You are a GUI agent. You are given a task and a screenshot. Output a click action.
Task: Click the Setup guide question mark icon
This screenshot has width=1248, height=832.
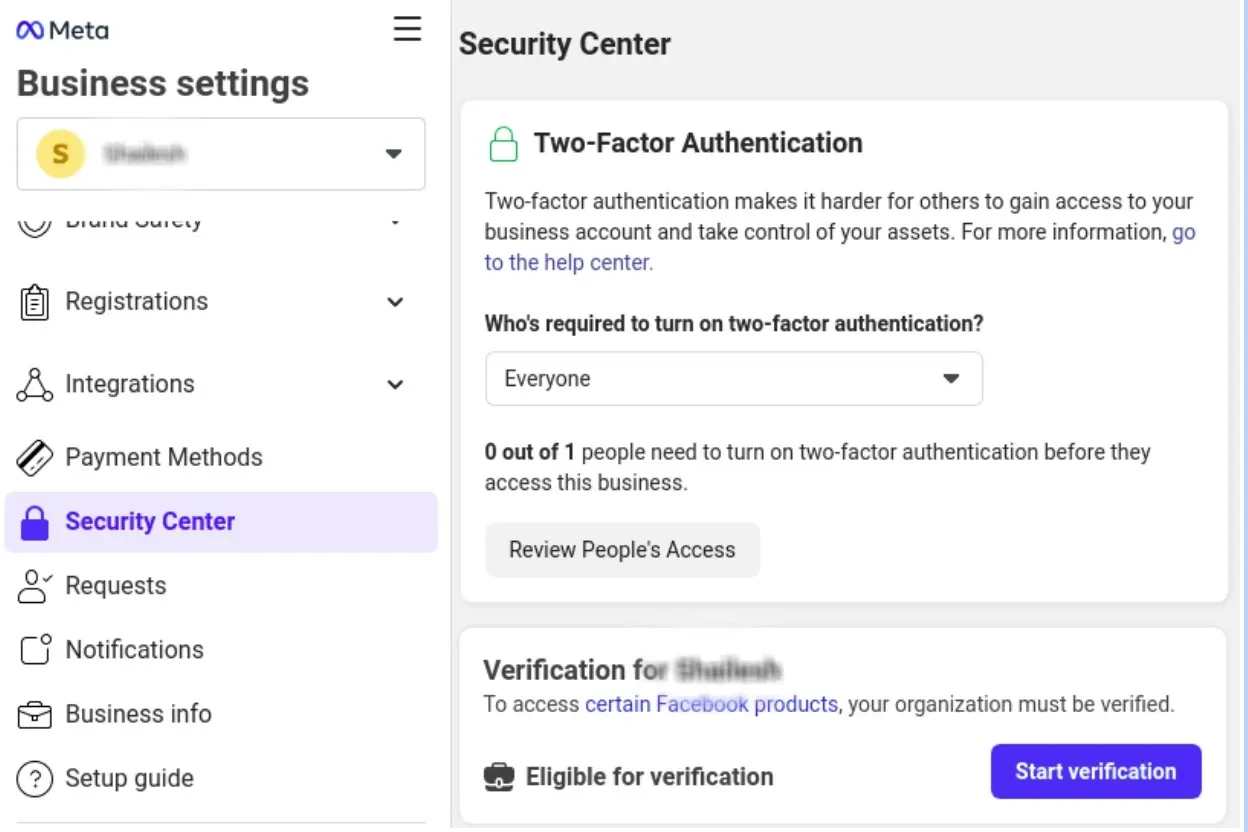point(34,778)
